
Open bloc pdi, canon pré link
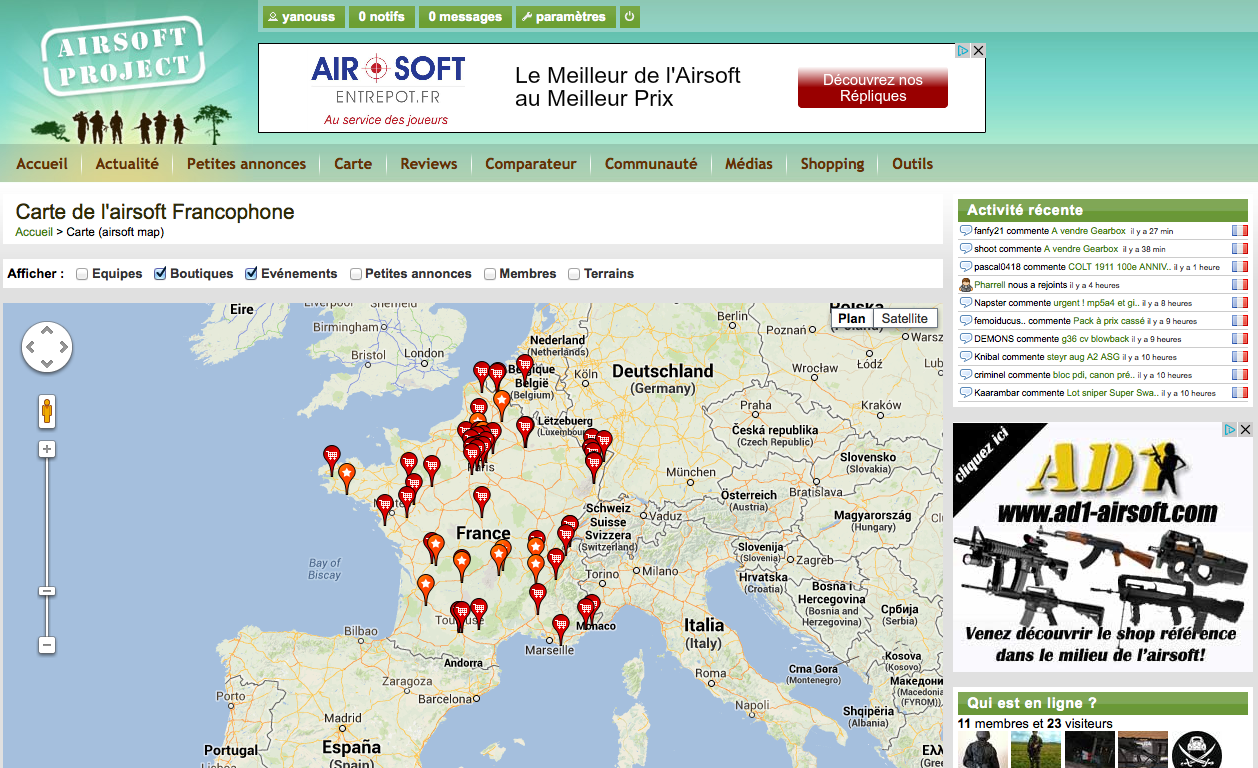pyautogui.click(x=1094, y=375)
